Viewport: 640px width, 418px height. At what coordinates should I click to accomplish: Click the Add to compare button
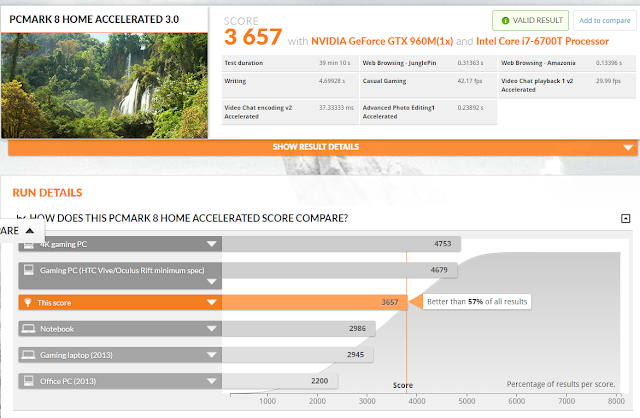pos(604,20)
